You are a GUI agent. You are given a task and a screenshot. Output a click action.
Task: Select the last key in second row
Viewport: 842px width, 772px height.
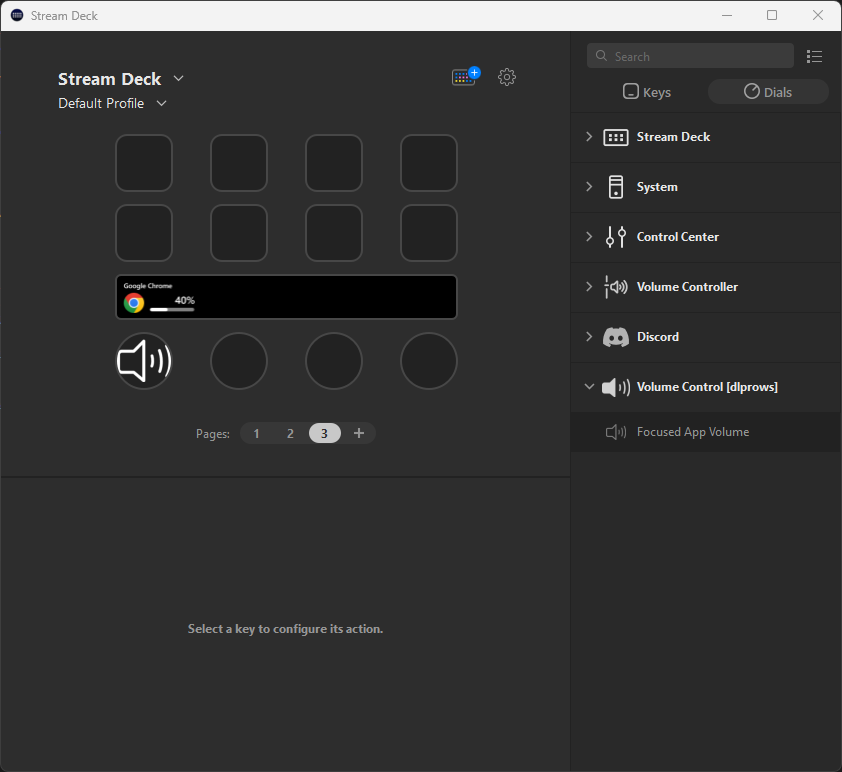[x=429, y=233]
